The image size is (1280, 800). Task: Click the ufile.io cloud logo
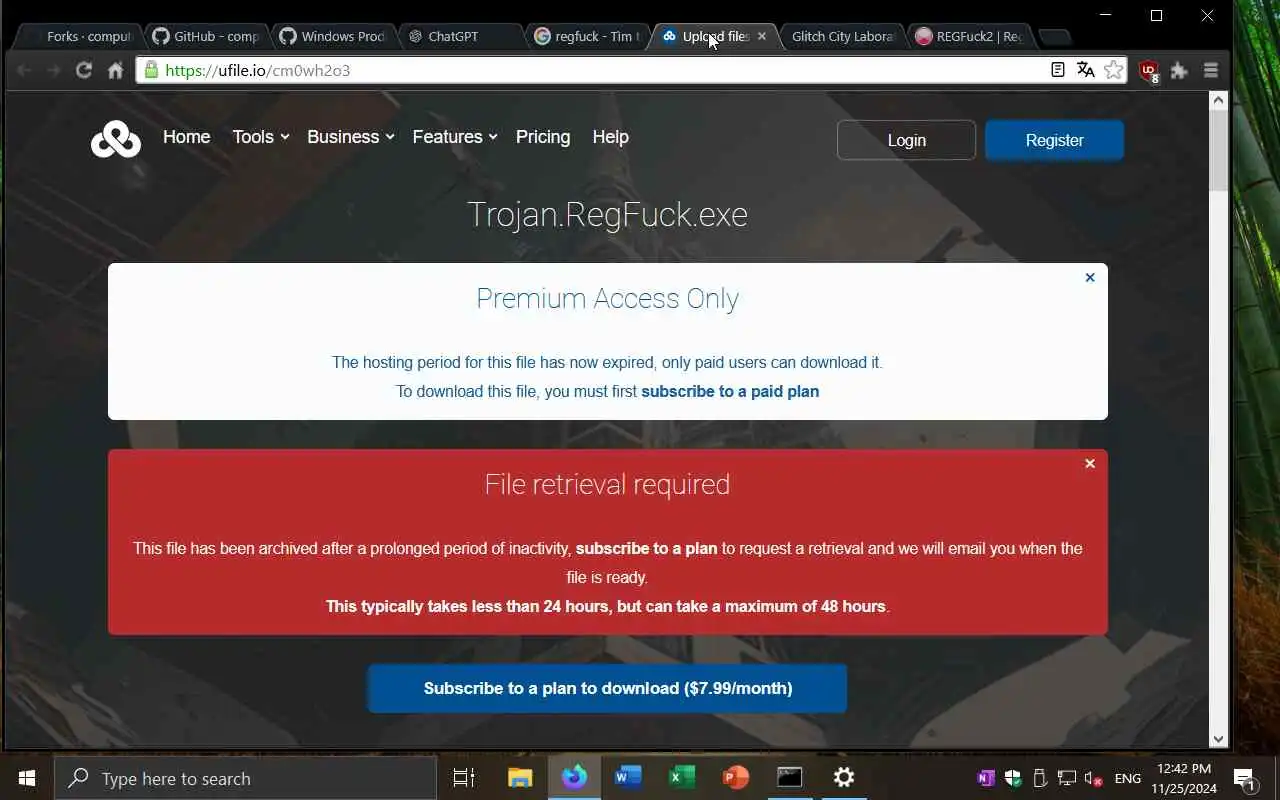[x=116, y=139]
